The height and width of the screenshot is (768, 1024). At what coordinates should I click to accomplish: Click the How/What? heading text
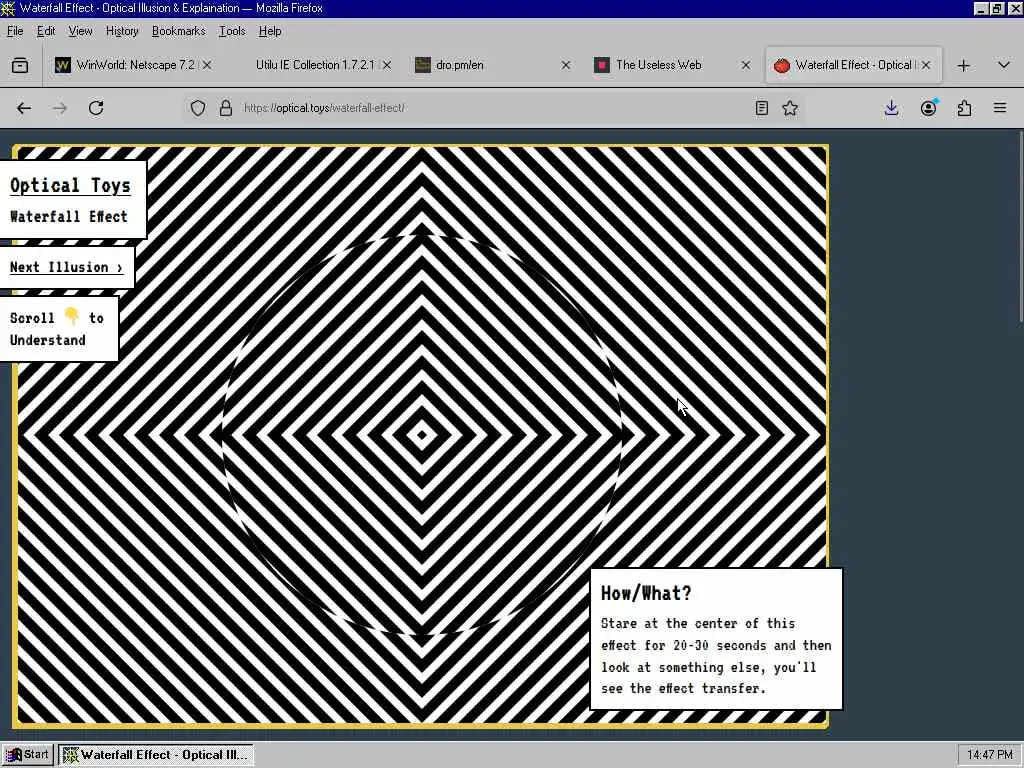click(x=646, y=593)
